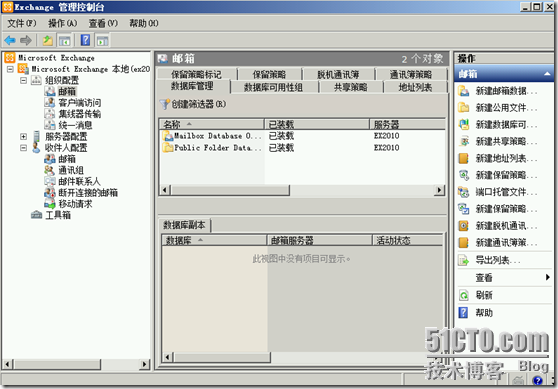This screenshot has height=389, width=558.
Task: Sort by the 数据库 column header
Action: pos(214,241)
